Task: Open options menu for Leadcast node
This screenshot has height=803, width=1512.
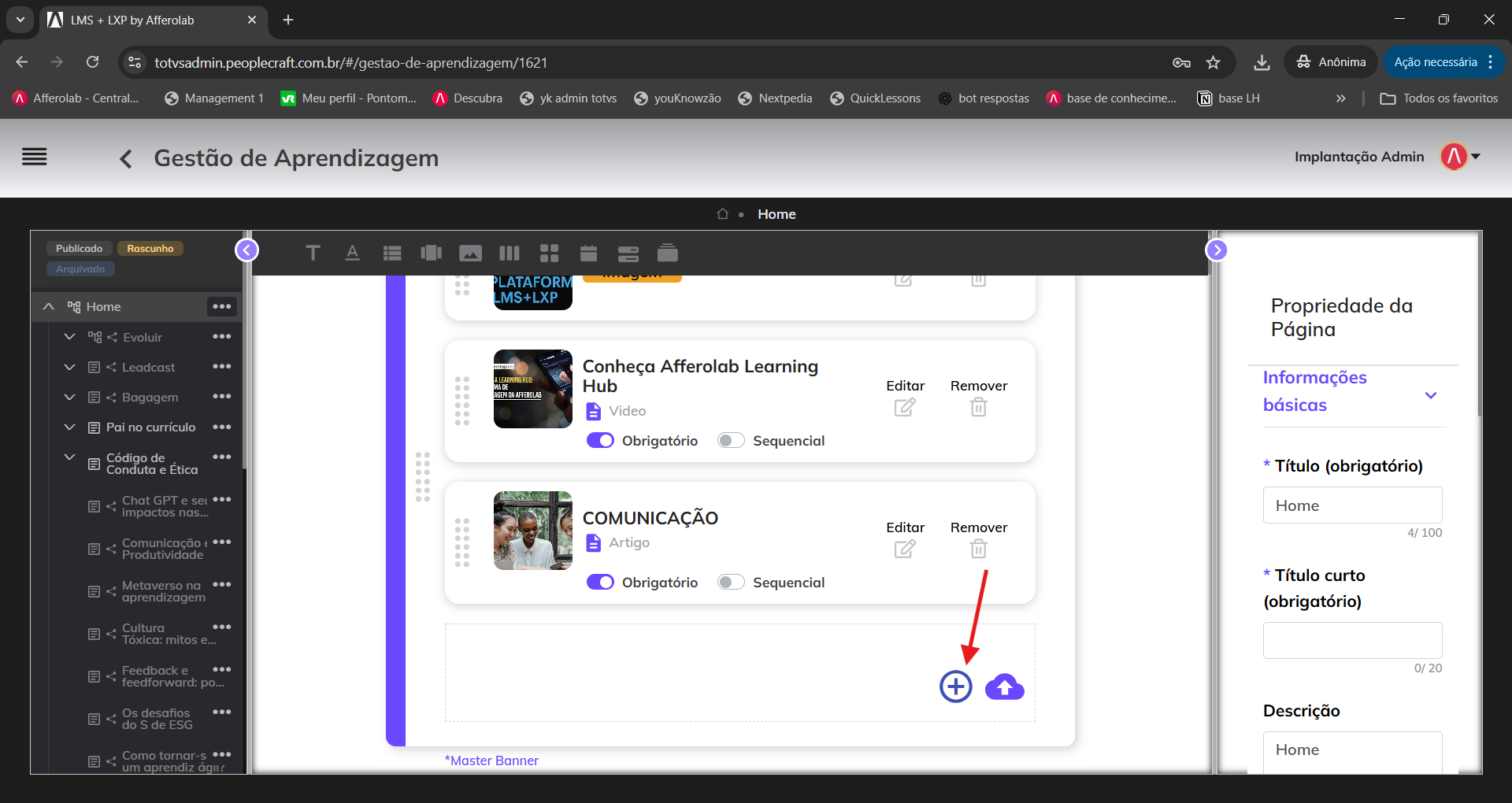Action: coord(222,366)
